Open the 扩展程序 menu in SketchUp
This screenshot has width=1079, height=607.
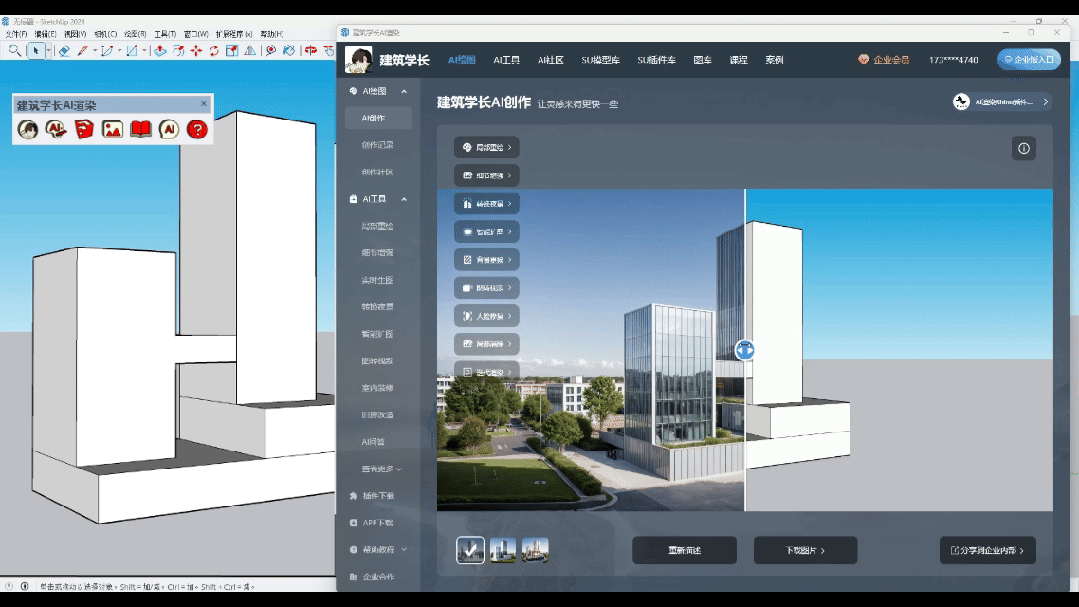tap(234, 34)
